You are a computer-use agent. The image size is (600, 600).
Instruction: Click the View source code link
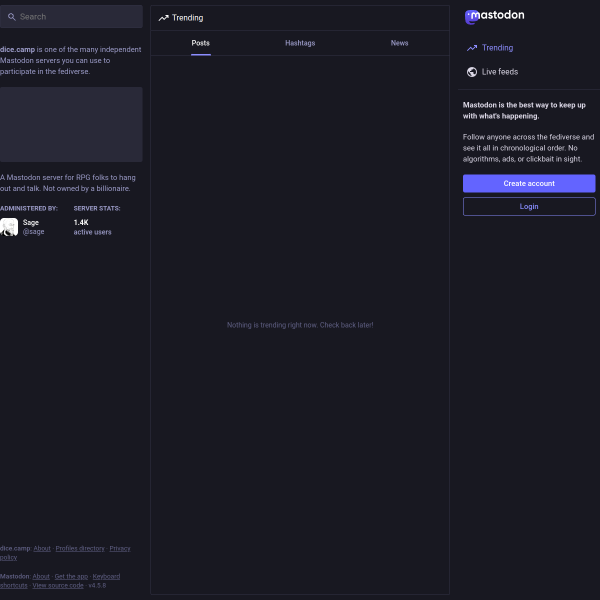tap(58, 585)
